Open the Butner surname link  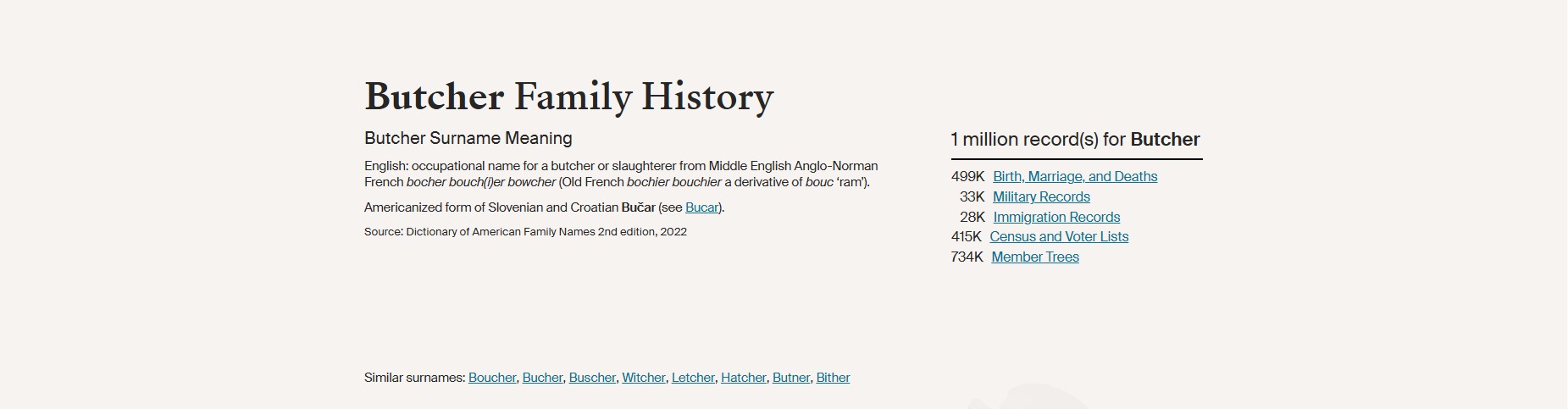791,378
